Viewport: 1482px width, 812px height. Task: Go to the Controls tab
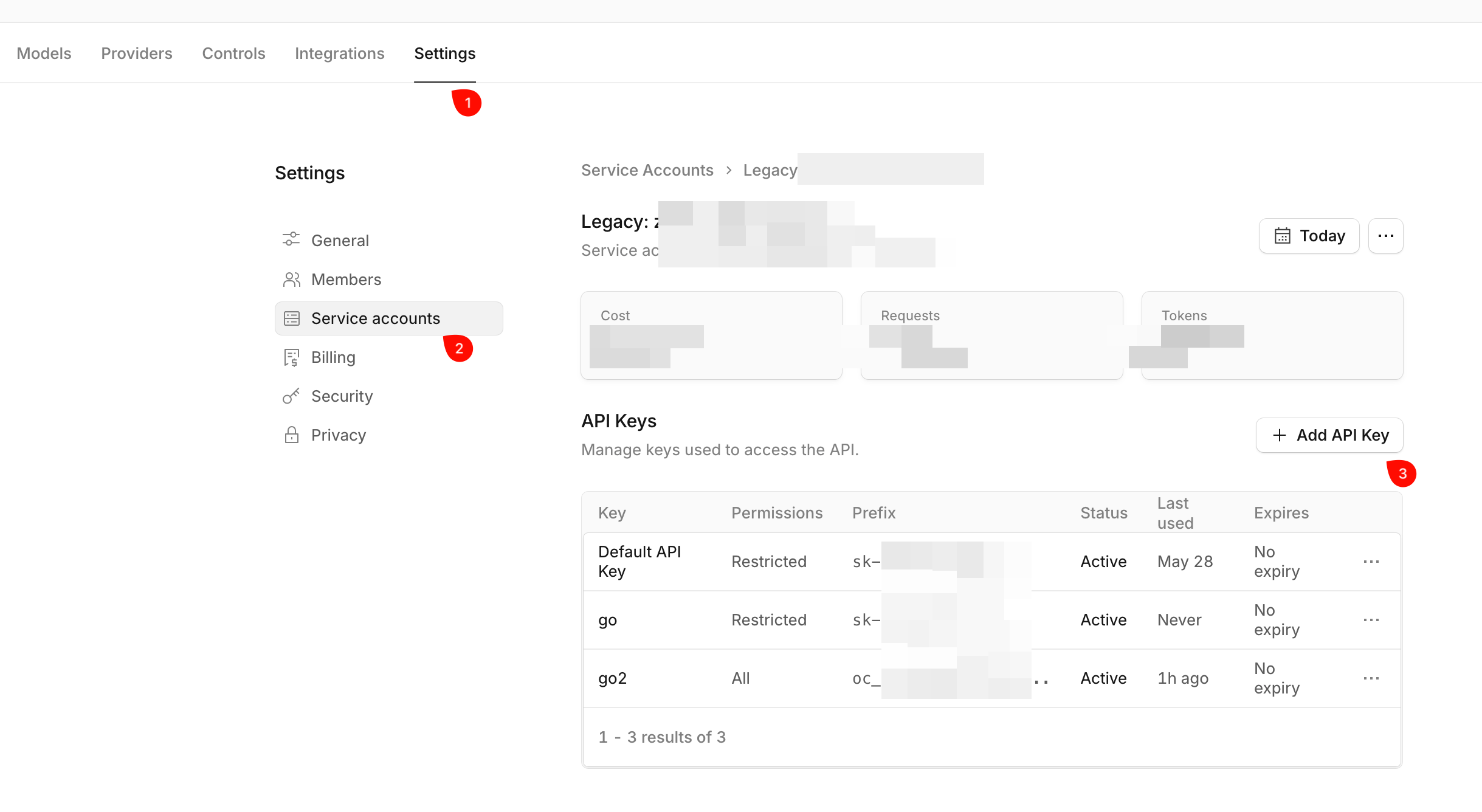click(x=233, y=53)
